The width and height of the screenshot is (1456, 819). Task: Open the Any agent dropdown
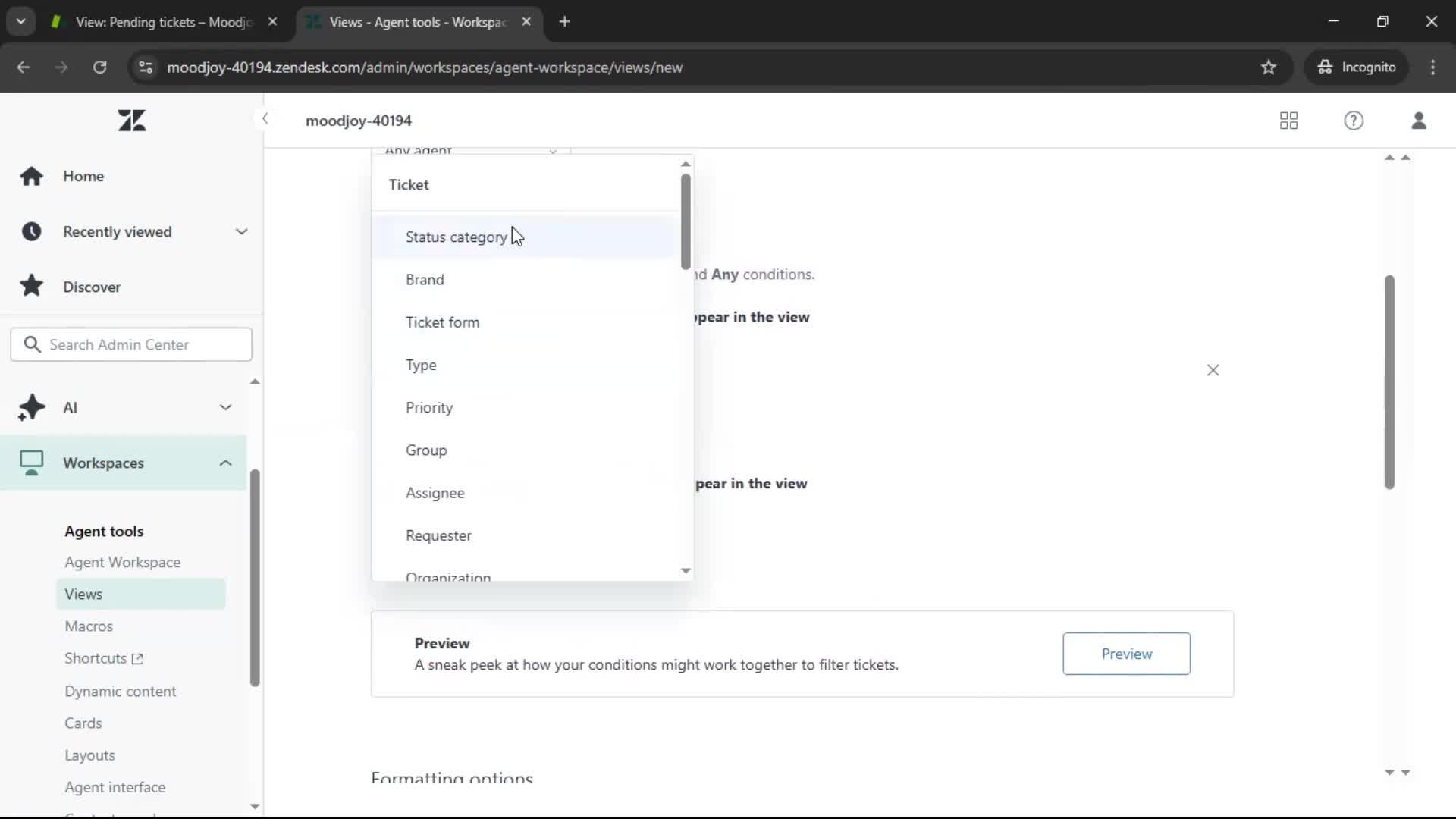tap(470, 152)
